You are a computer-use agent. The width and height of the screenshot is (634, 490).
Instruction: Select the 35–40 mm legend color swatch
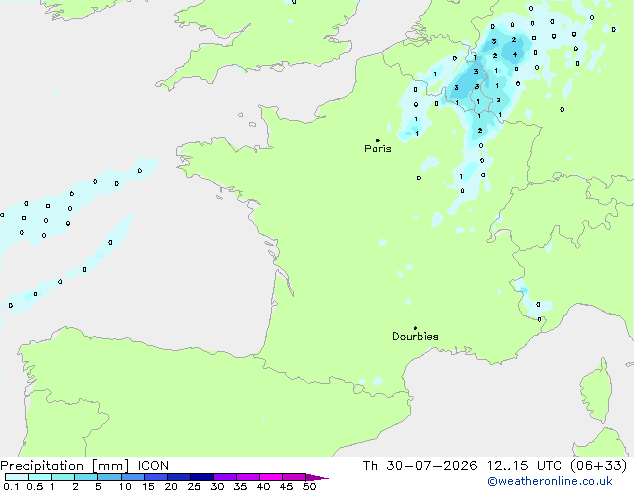247,477
